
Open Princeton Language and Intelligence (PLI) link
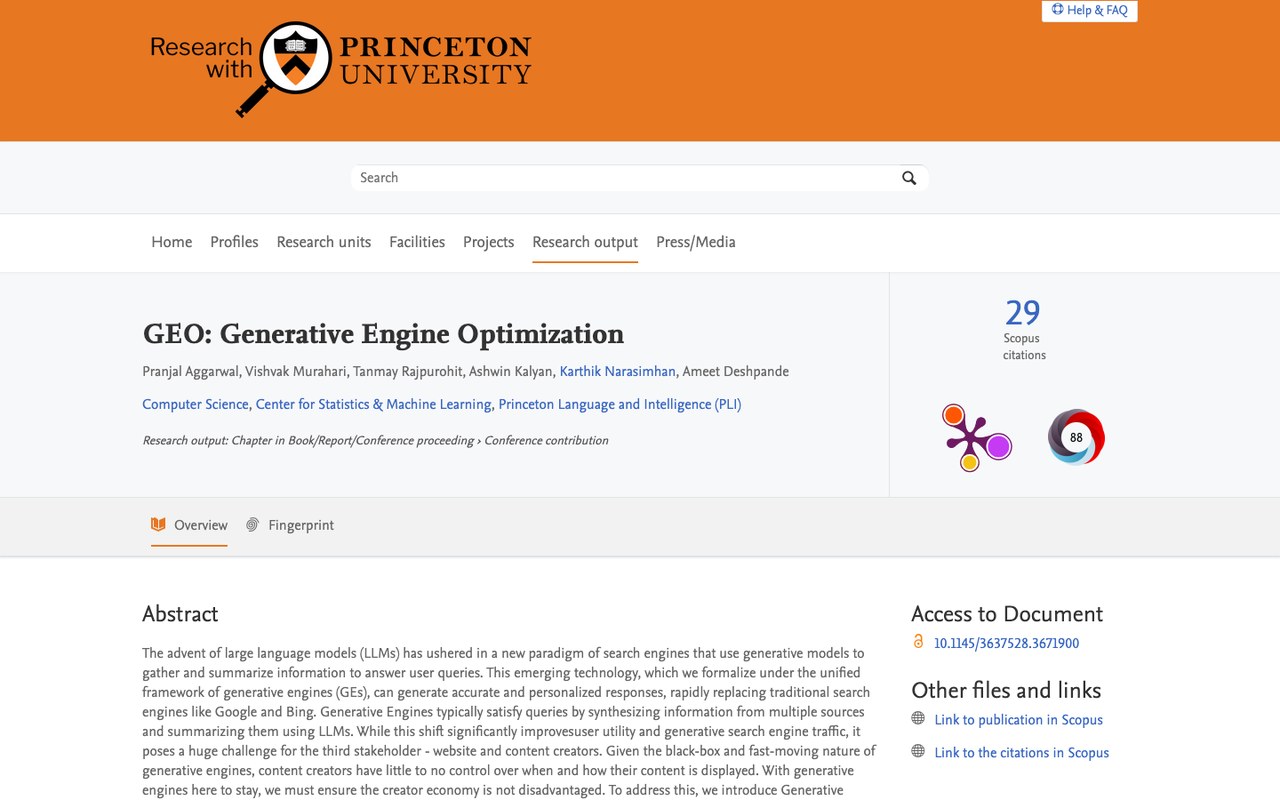coord(620,405)
